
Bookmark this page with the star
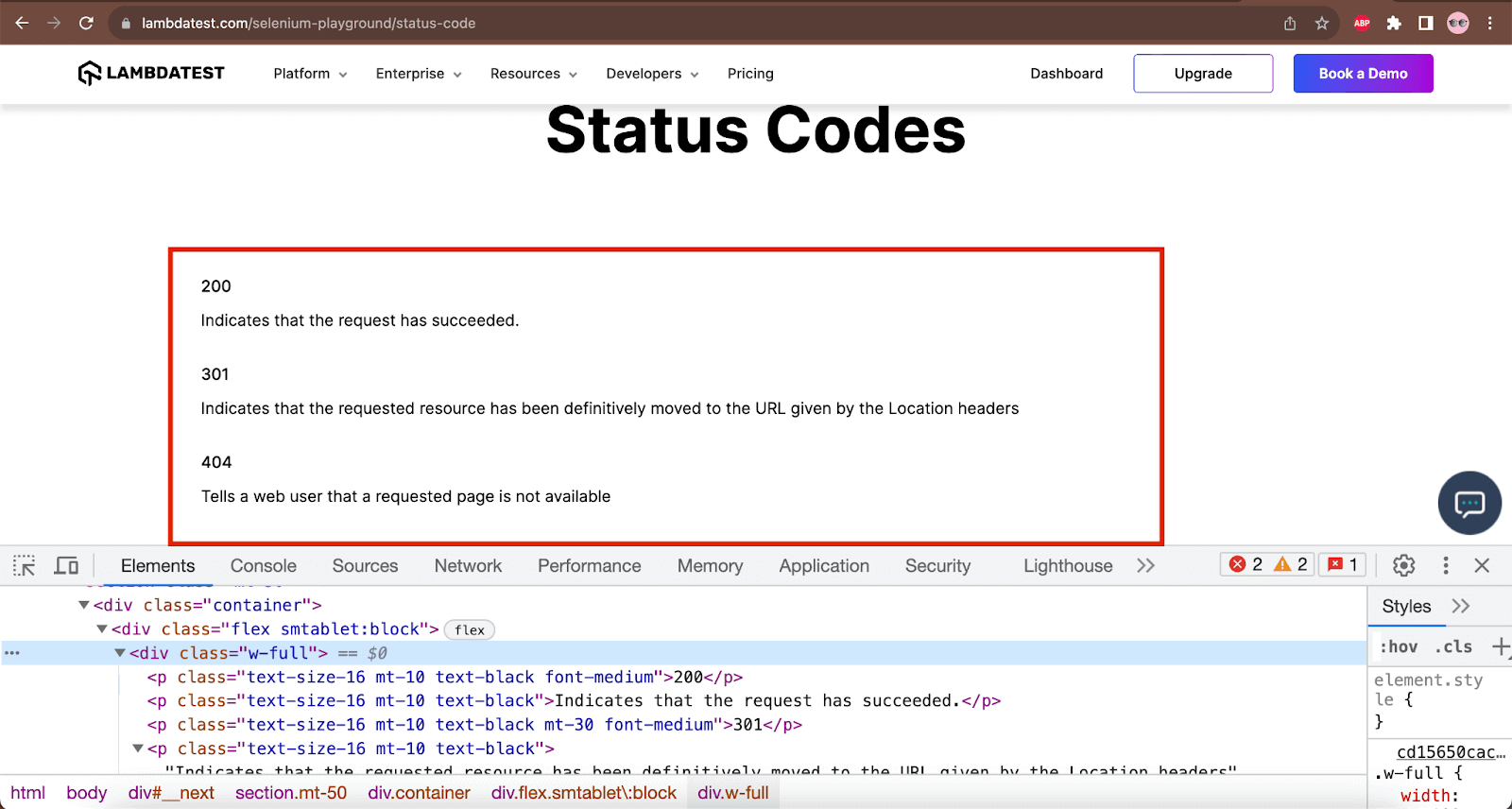coord(1322,24)
